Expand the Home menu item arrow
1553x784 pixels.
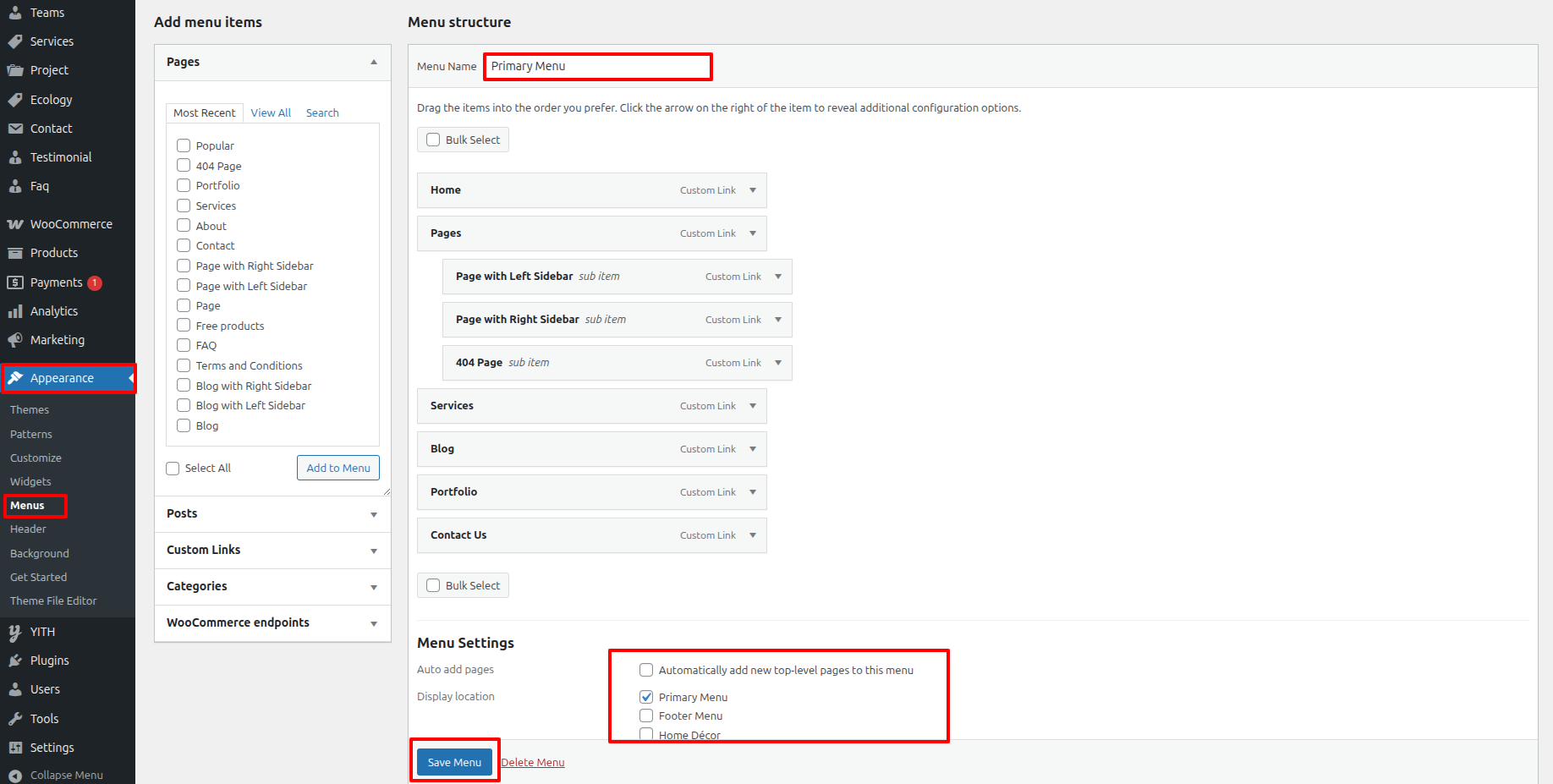coord(753,190)
